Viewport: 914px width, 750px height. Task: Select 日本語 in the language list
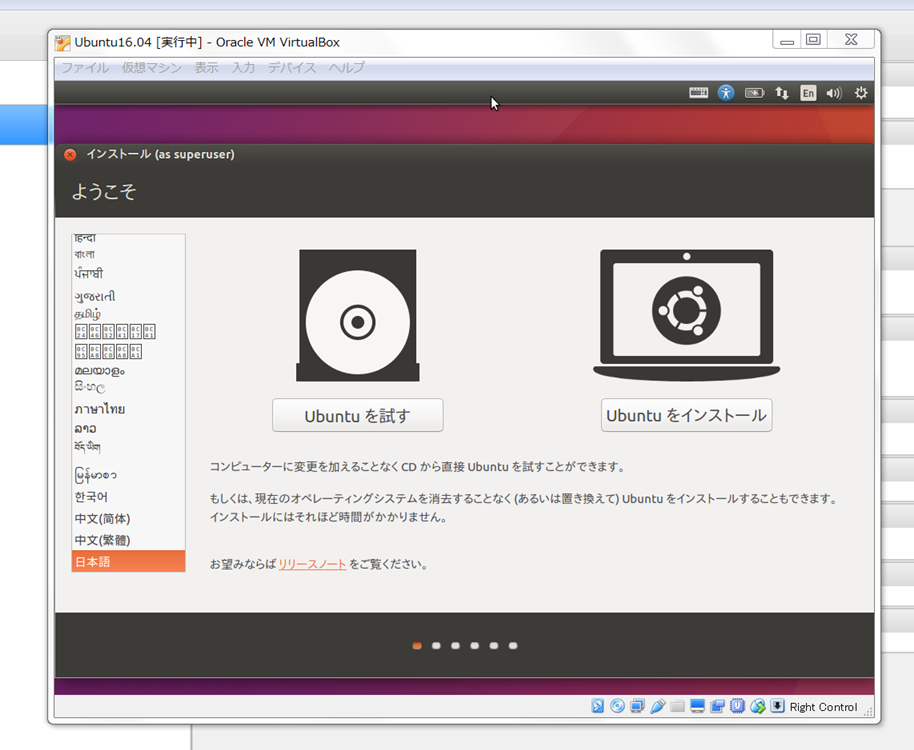click(x=128, y=562)
